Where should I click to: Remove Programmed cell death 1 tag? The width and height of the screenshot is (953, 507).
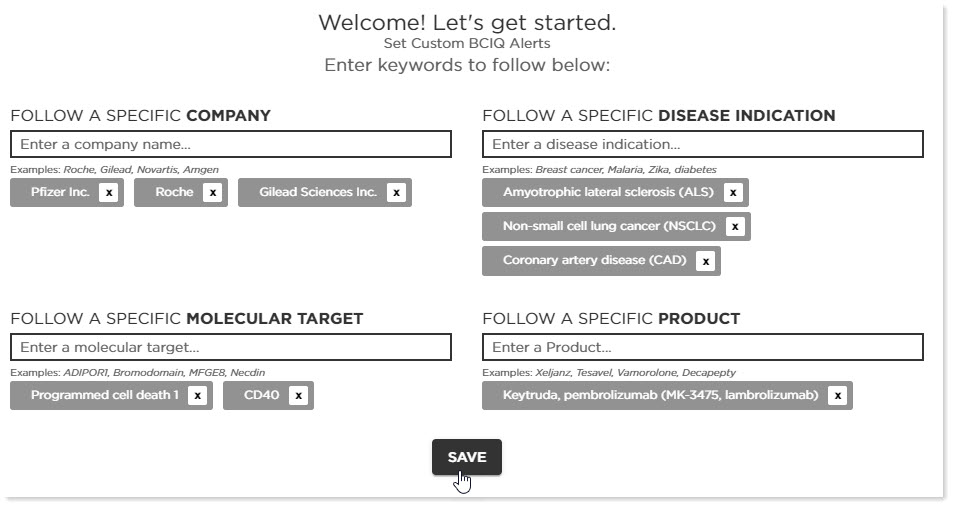[x=198, y=396]
